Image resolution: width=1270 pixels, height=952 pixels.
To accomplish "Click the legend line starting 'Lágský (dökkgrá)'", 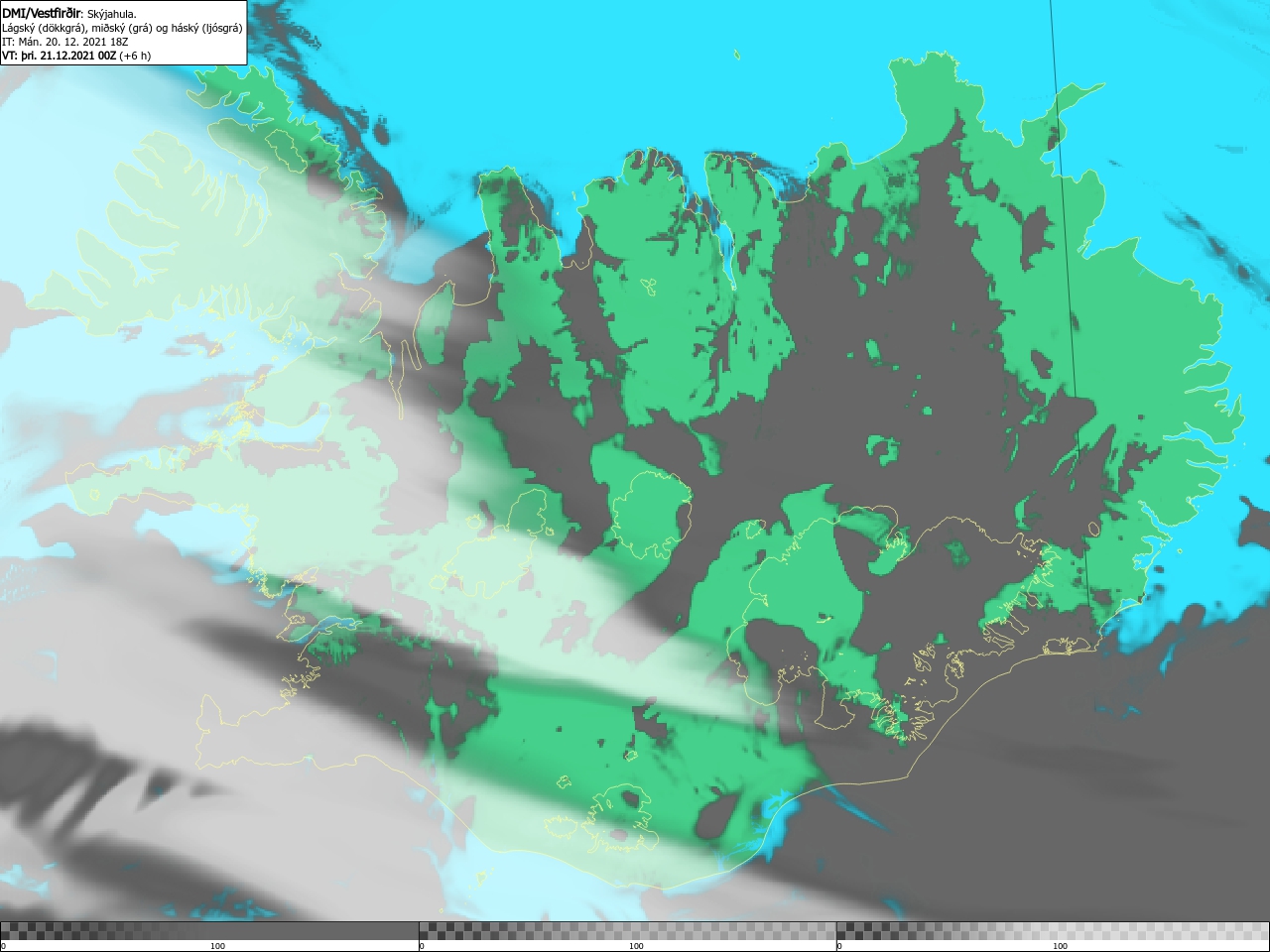I will tap(122, 28).
